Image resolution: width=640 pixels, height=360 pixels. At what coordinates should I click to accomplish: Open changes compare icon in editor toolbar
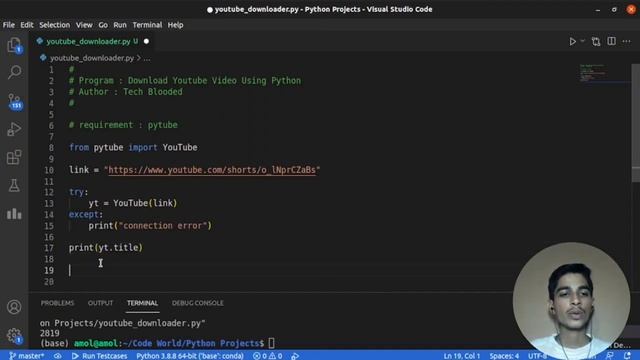point(596,41)
